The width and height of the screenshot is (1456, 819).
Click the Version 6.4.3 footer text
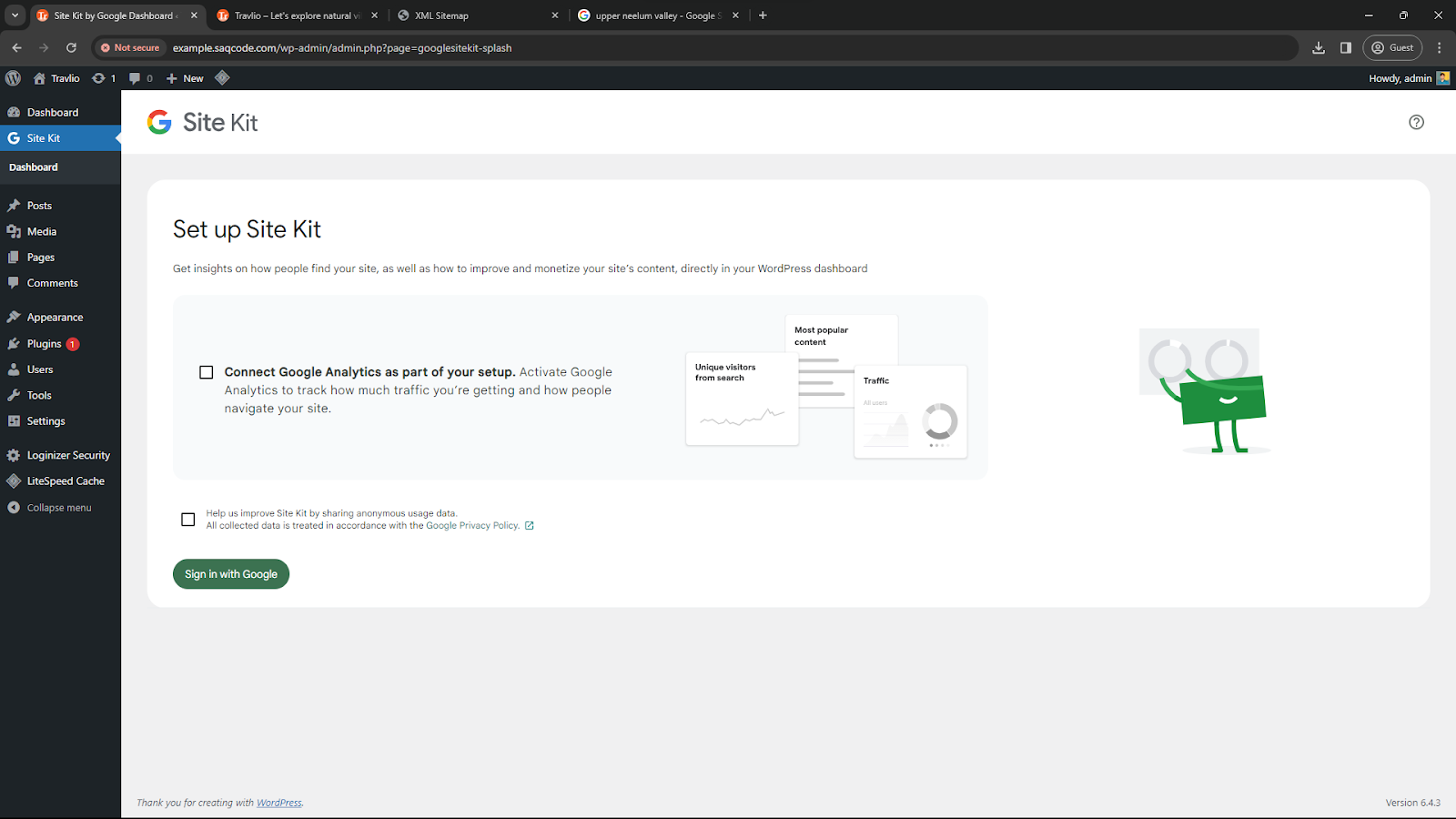(1412, 803)
